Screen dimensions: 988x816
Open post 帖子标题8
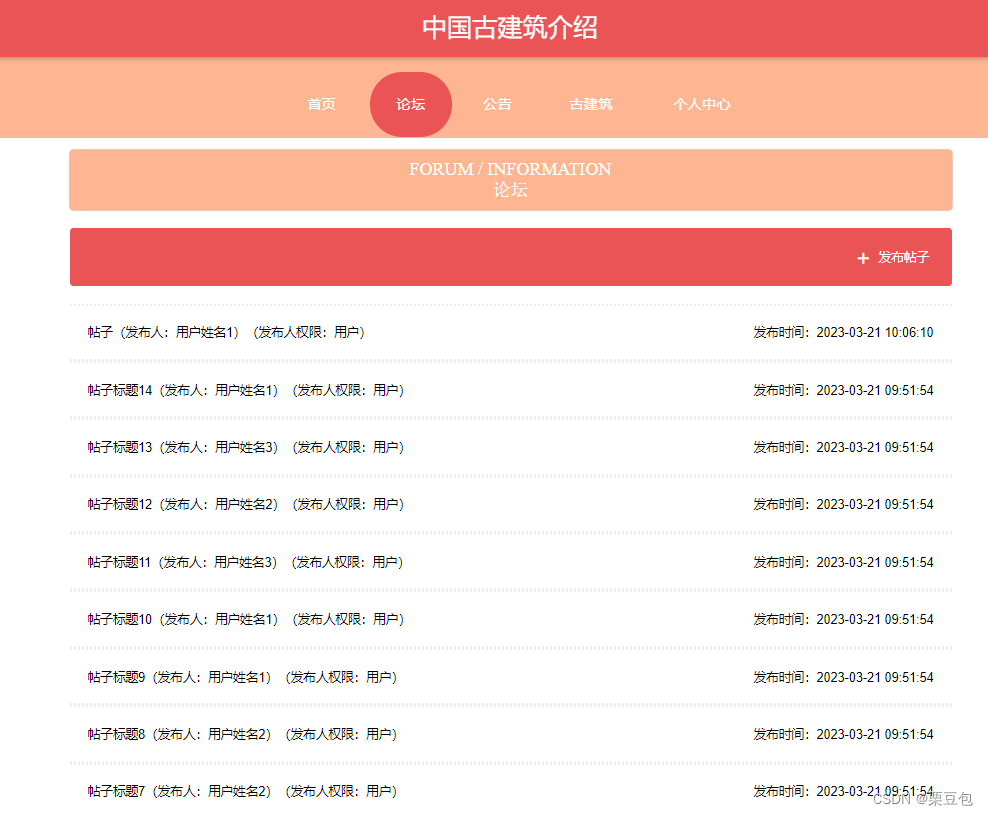[x=242, y=734]
